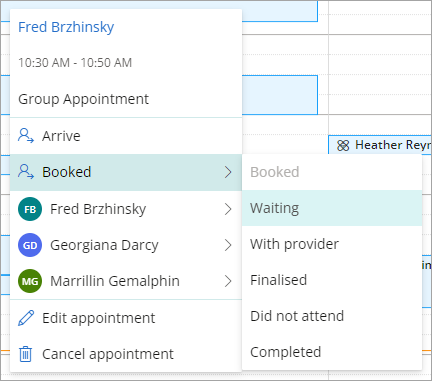Viewport: 432px width, 381px height.
Task: Click the Booked status person icon
Action: (x=26, y=172)
